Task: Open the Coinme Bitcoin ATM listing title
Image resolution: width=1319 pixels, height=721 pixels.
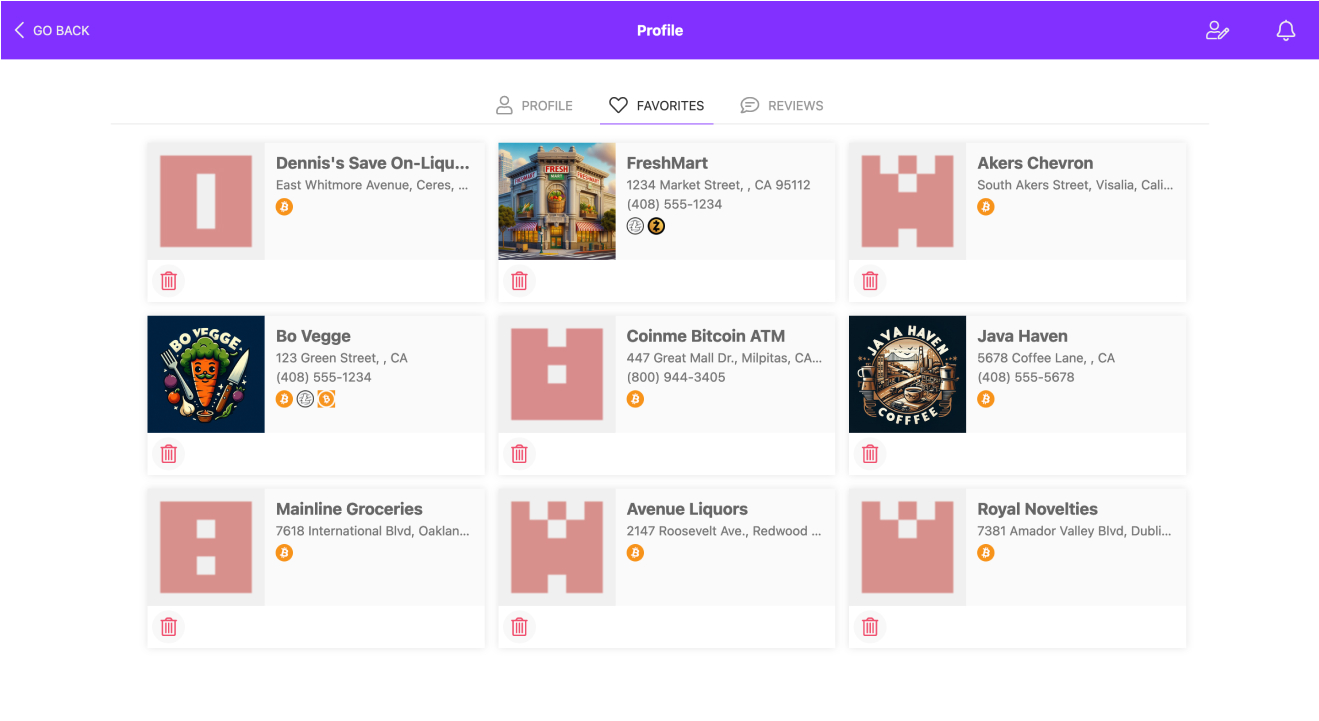Action: pyautogui.click(x=706, y=336)
